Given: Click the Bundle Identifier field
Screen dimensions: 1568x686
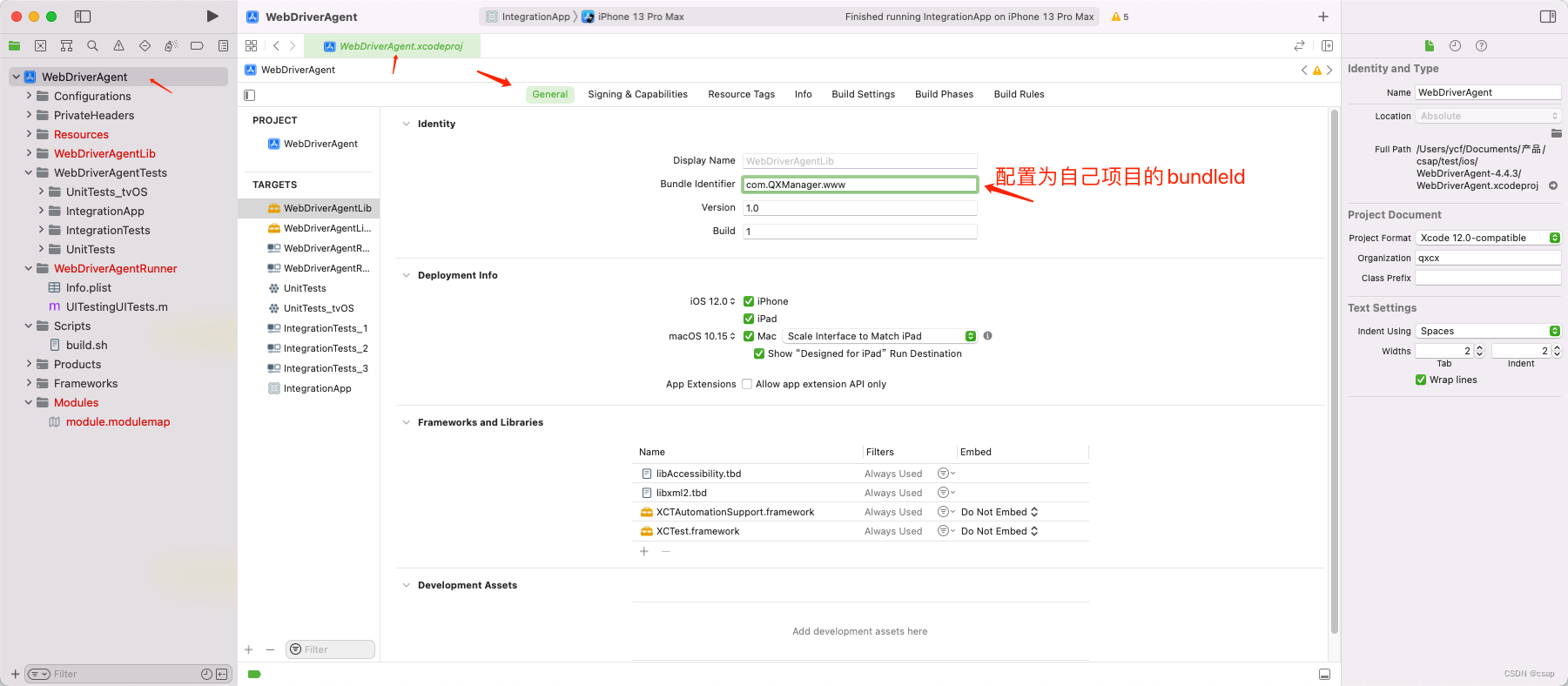Looking at the screenshot, I should [859, 185].
